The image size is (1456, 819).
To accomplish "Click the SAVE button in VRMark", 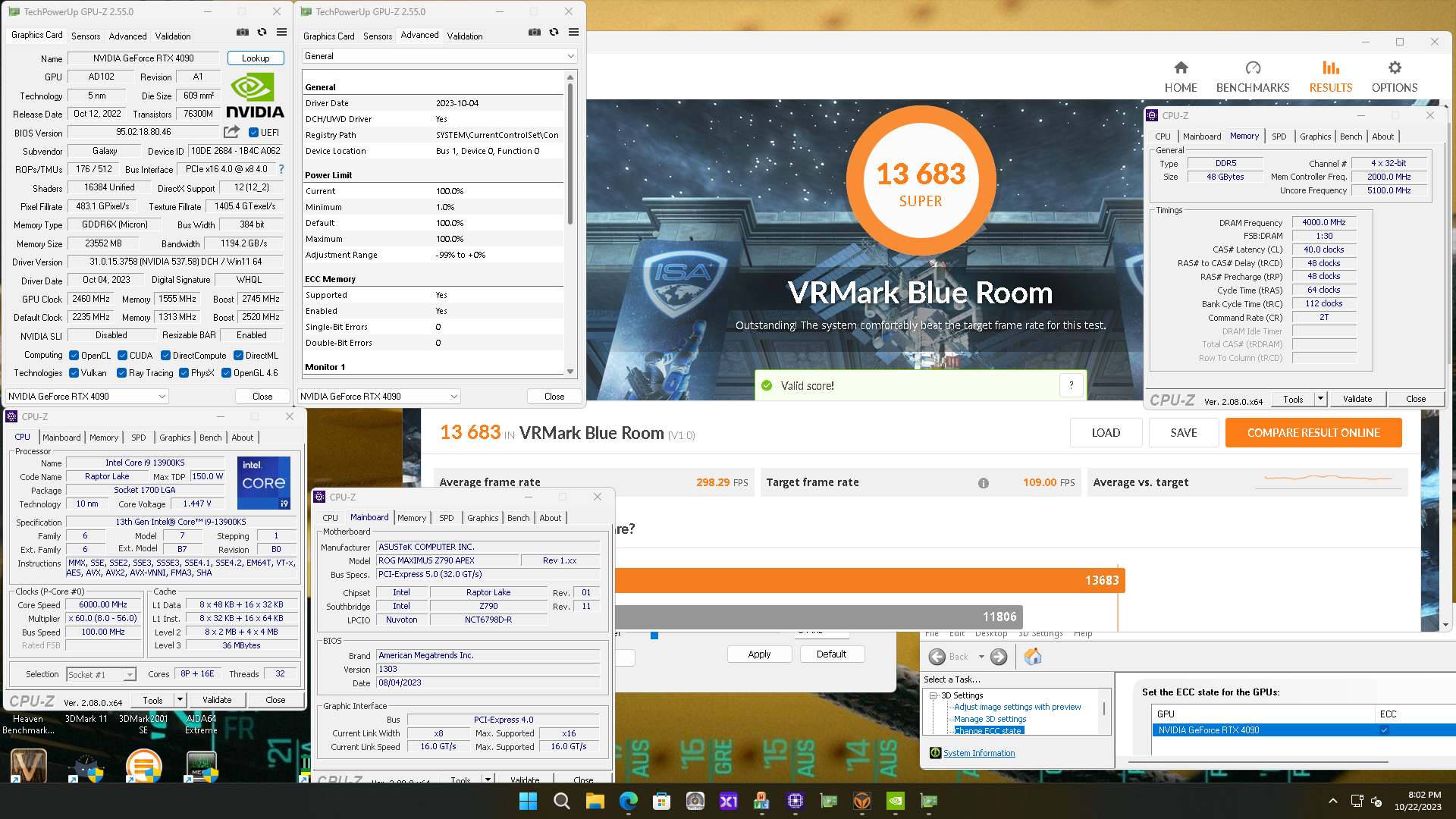I will pos(1184,433).
